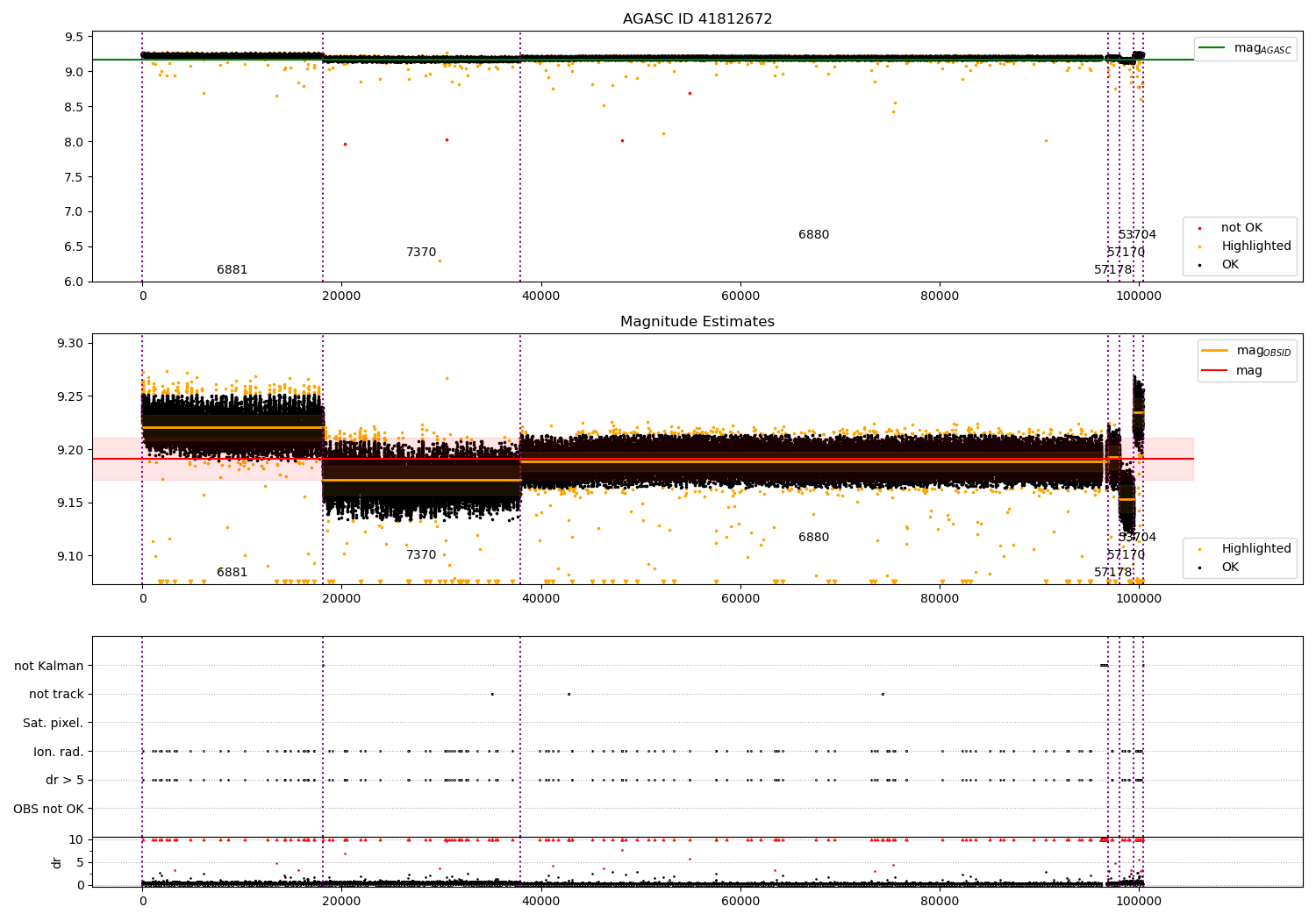Click the 'OBS not OK' row label

pos(49,809)
